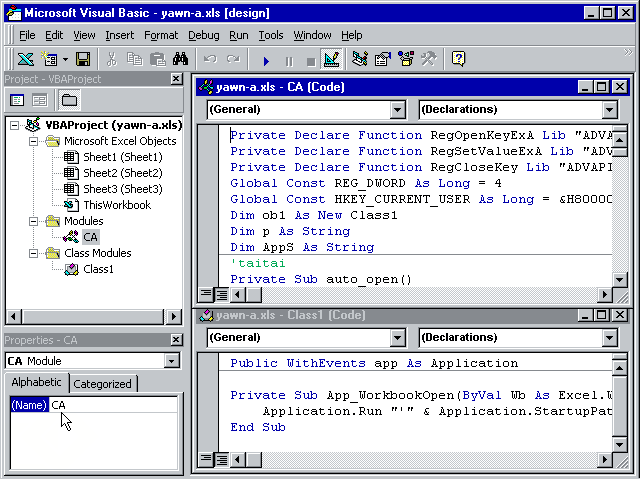The image size is (640, 480).
Task: Open (Declarations) procedure dropdown in CA code window
Action: point(609,110)
